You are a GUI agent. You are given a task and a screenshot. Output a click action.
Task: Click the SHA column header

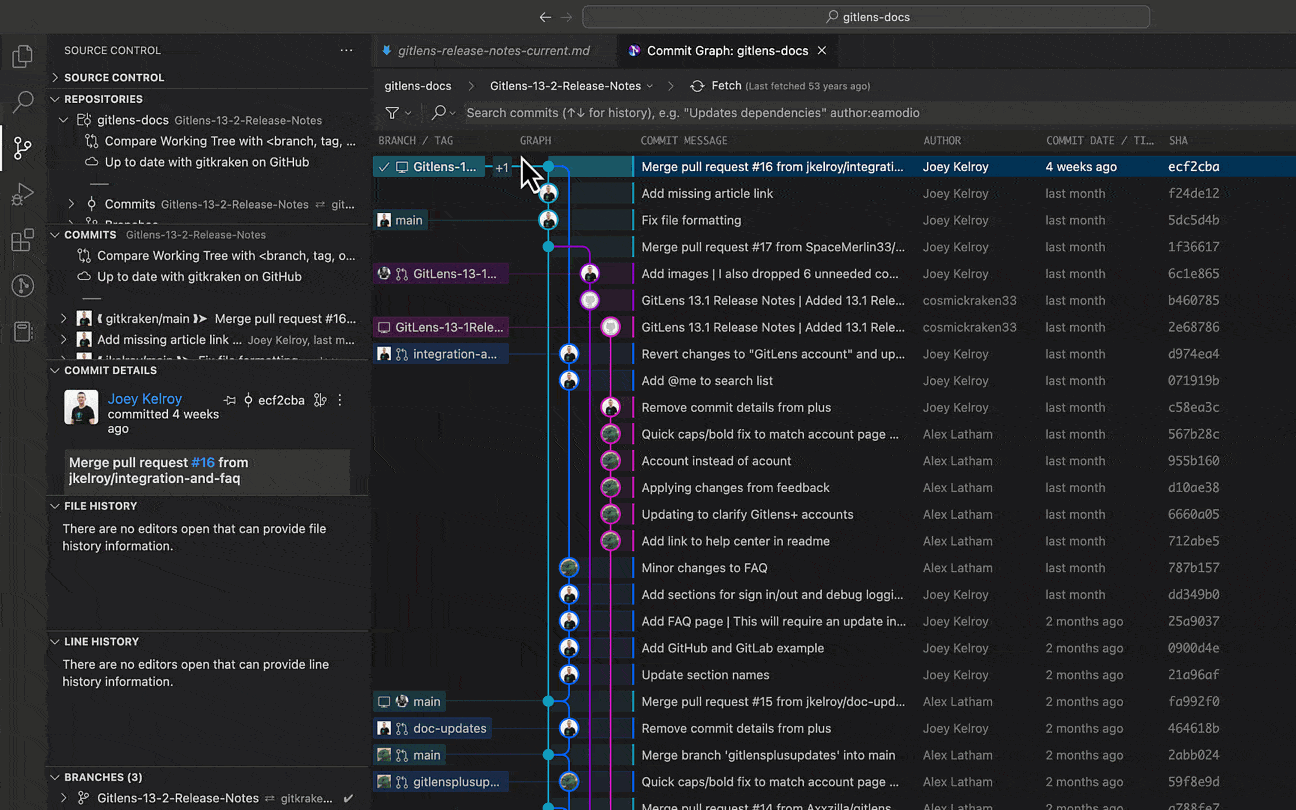pyautogui.click(x=1178, y=141)
